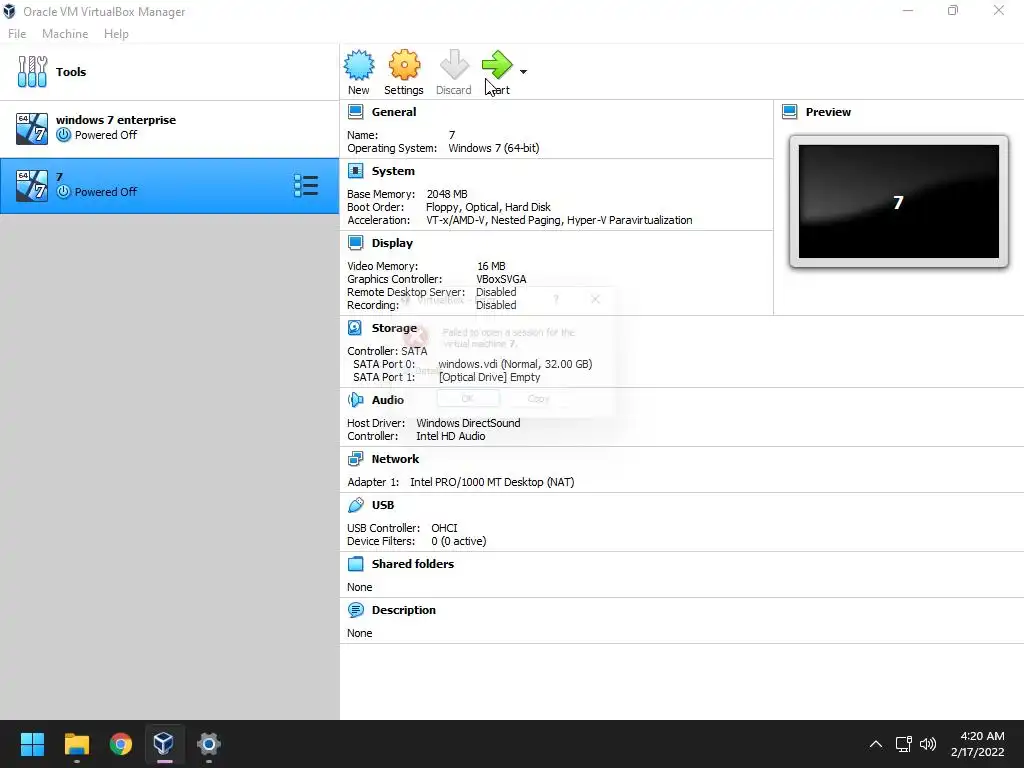Open Start button dropdown arrow
This screenshot has height=768, width=1024.
[523, 71]
